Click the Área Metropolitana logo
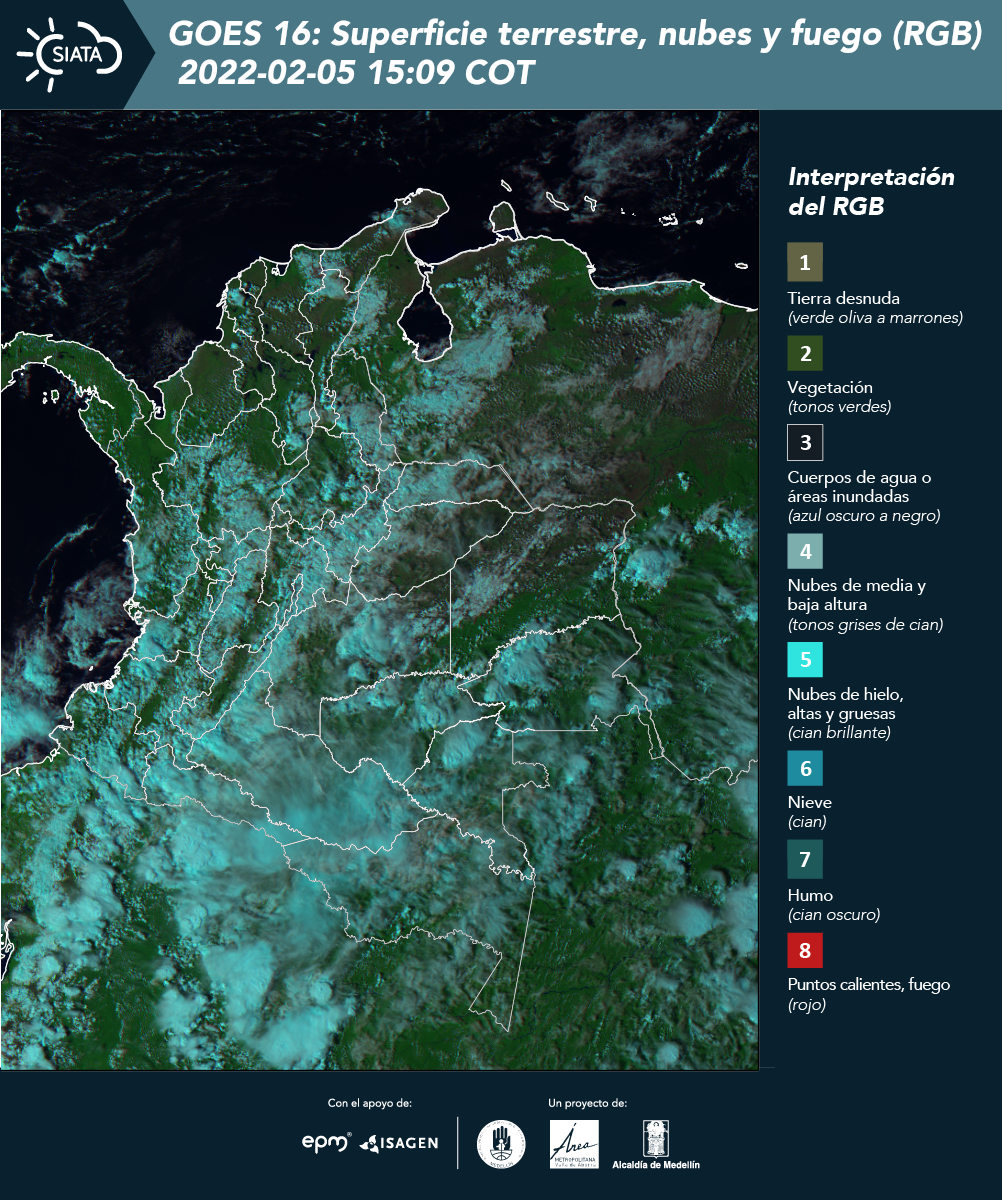 (x=575, y=1144)
